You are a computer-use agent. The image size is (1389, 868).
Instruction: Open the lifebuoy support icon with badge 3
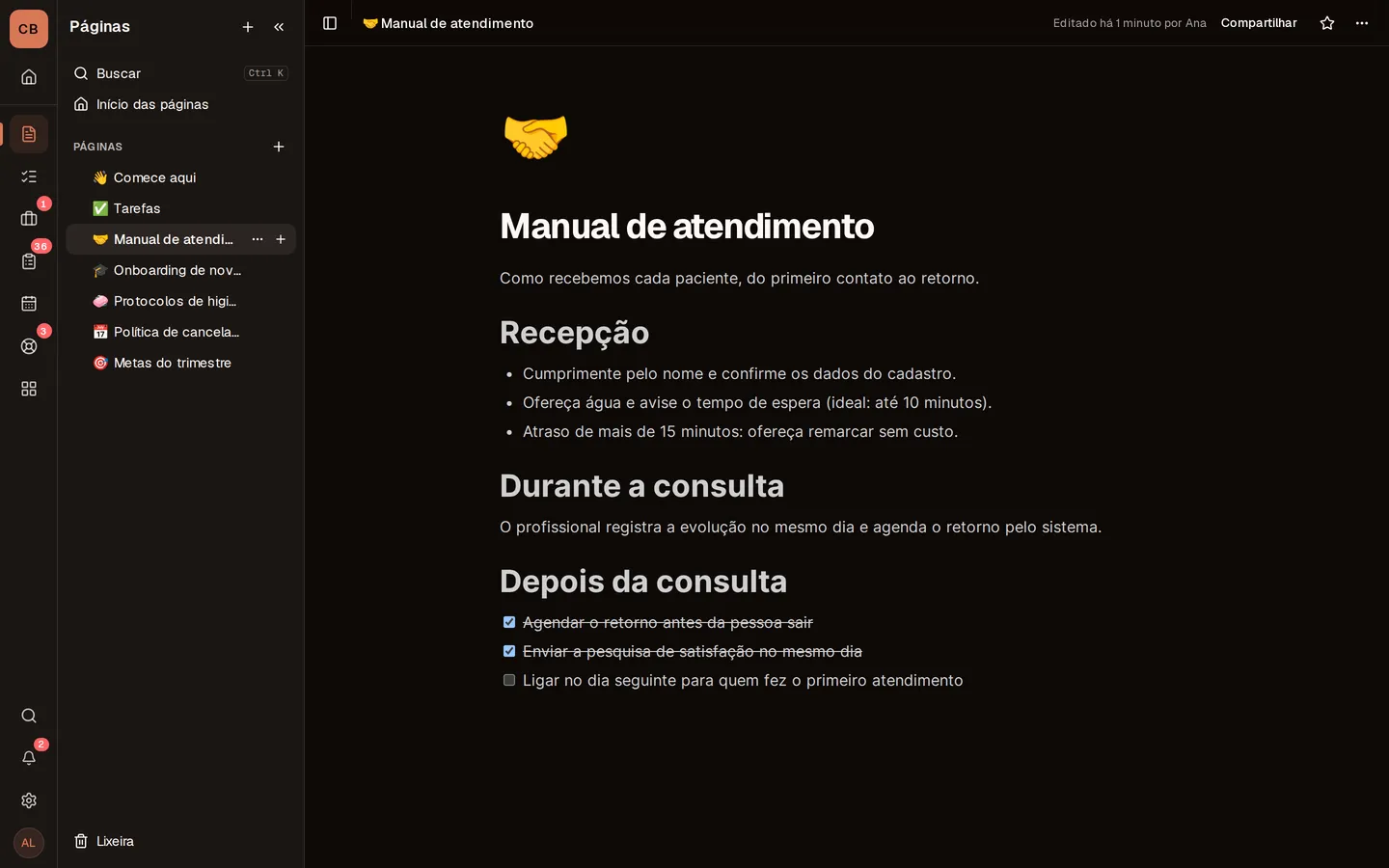pos(29,346)
